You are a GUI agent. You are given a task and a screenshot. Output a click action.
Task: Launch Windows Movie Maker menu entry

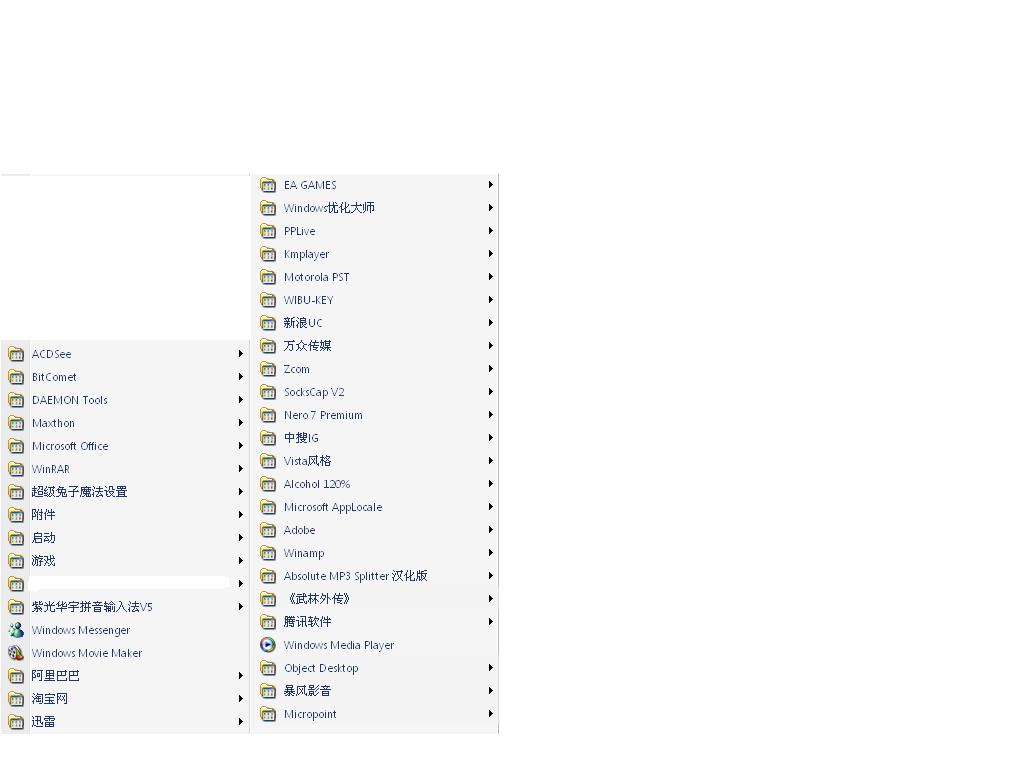coord(125,653)
